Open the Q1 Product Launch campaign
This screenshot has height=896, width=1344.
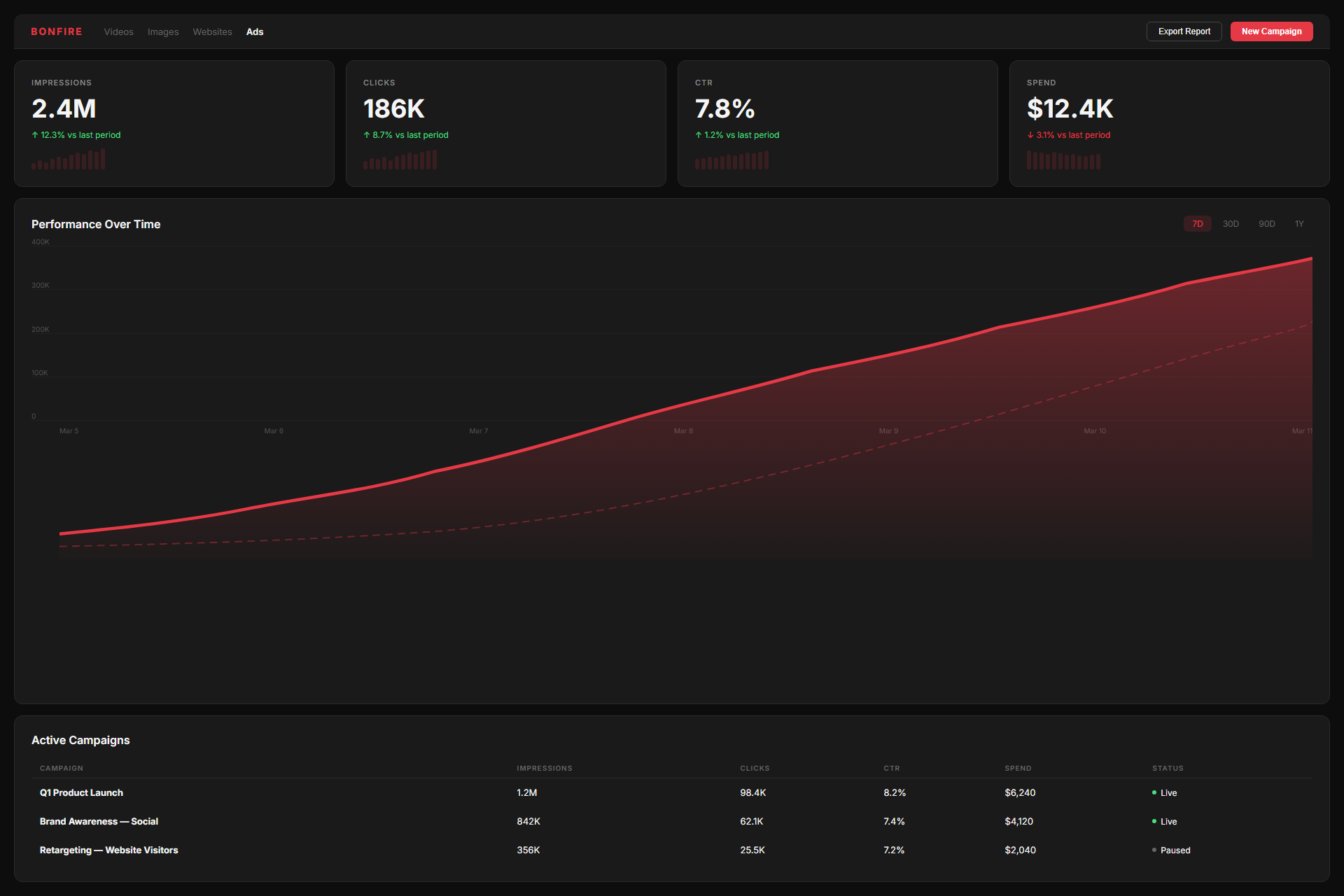tap(81, 792)
